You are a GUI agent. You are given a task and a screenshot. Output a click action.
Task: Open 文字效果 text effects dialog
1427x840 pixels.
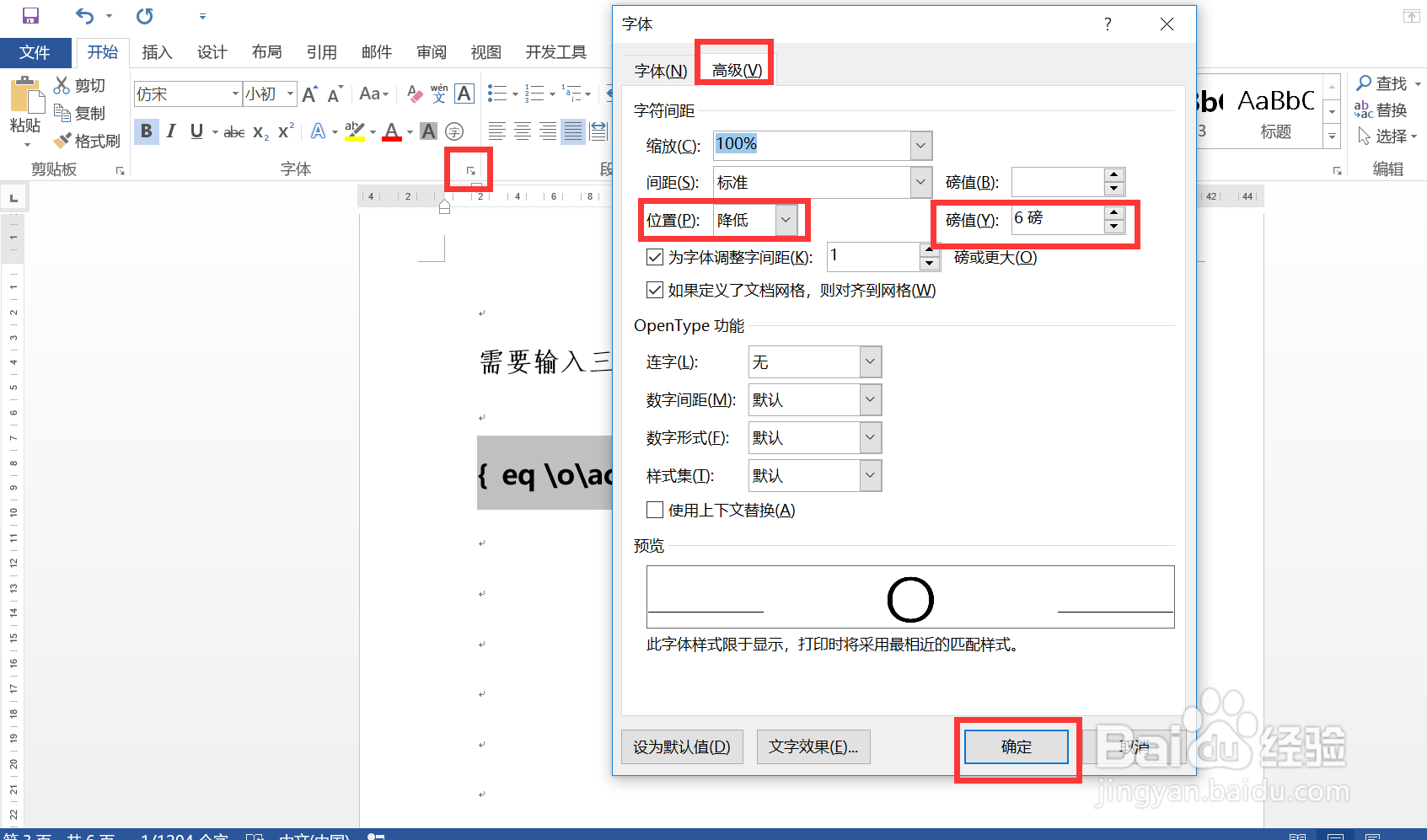[x=813, y=746]
